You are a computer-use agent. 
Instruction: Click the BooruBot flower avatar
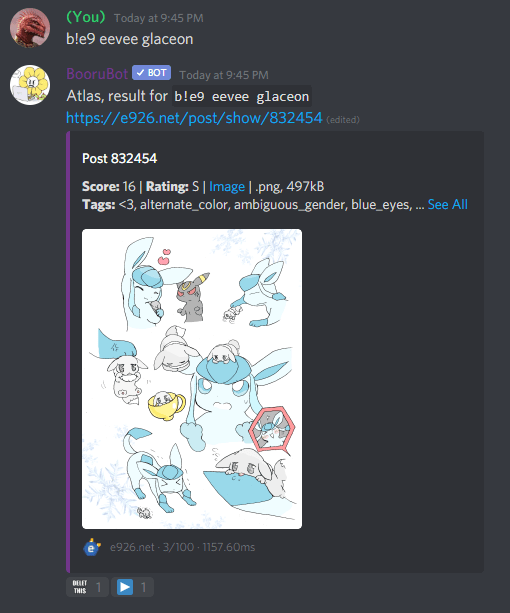pos(30,85)
